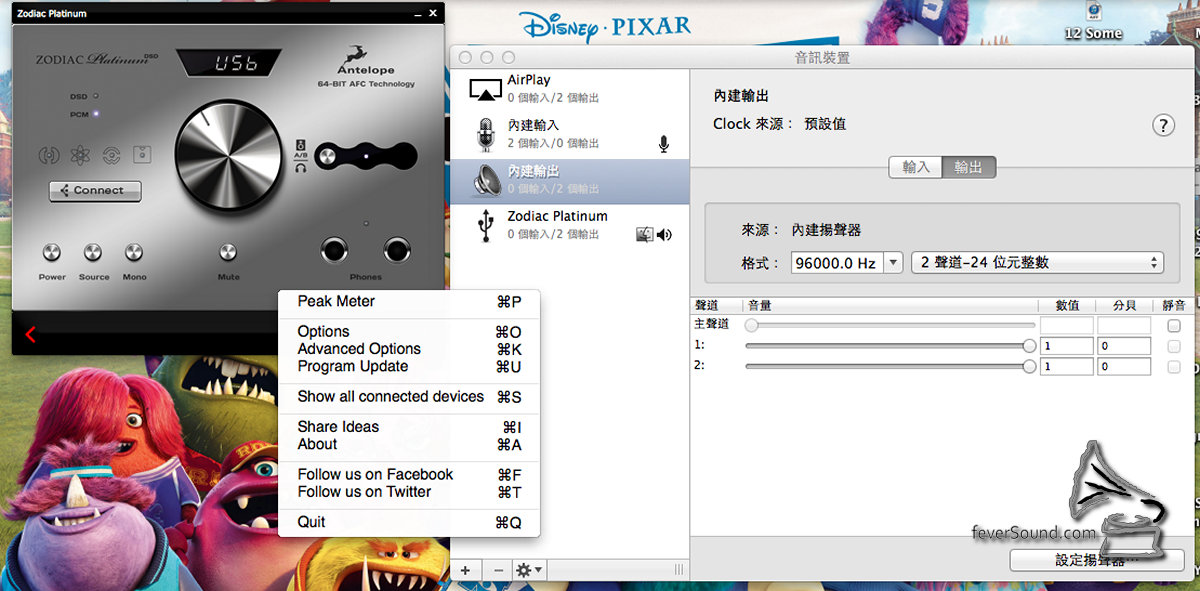Image resolution: width=1200 pixels, height=591 pixels.
Task: Click the surround waves icon on Zodiac panel
Action: (x=49, y=155)
